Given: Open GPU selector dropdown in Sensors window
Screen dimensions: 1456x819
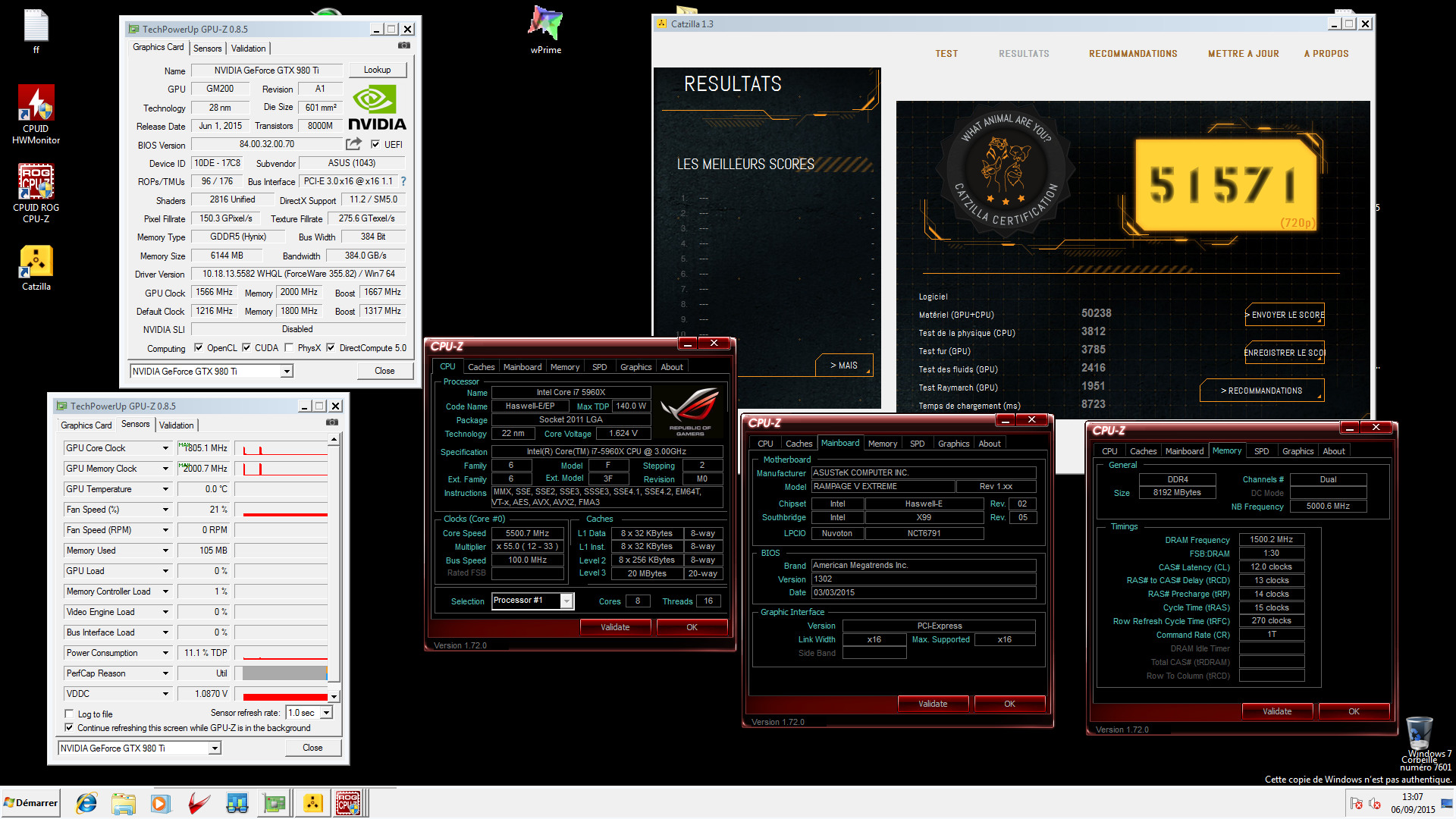Looking at the screenshot, I should [x=215, y=748].
